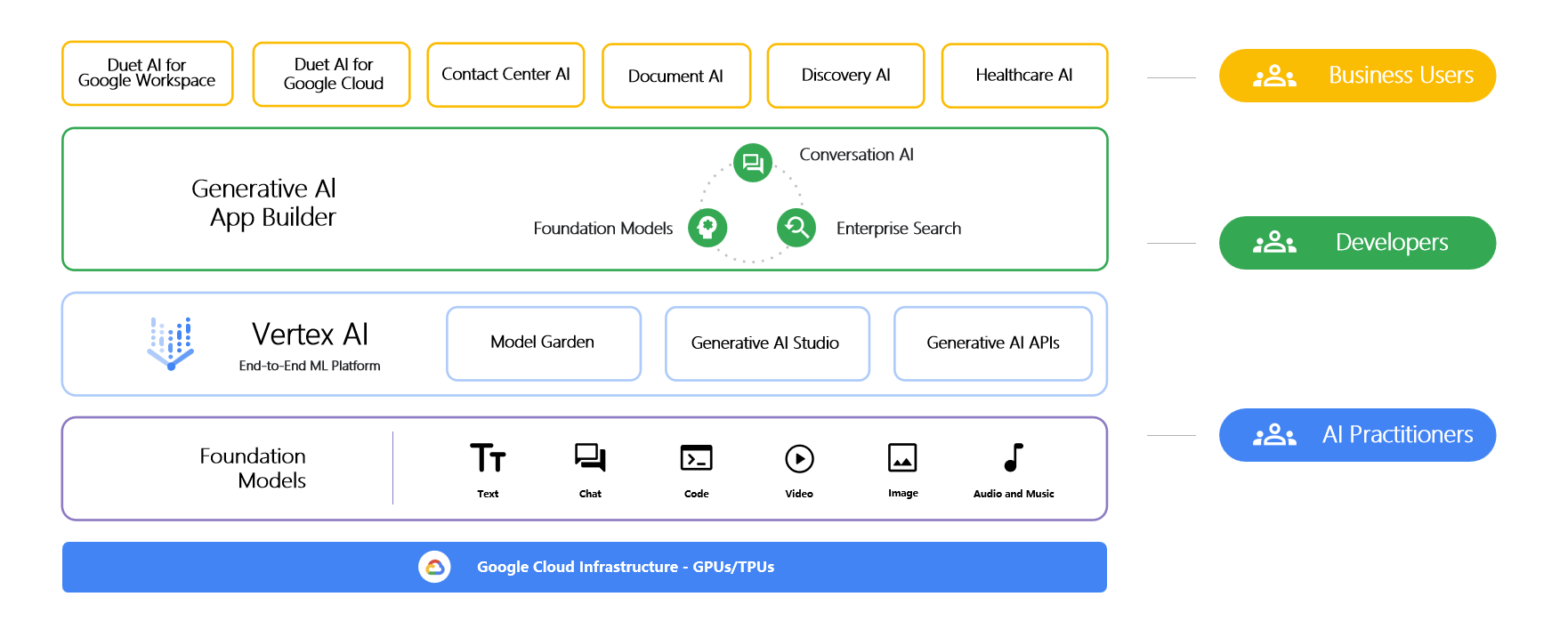Click the Vertex AI logo
The image size is (1568, 629).
171,343
